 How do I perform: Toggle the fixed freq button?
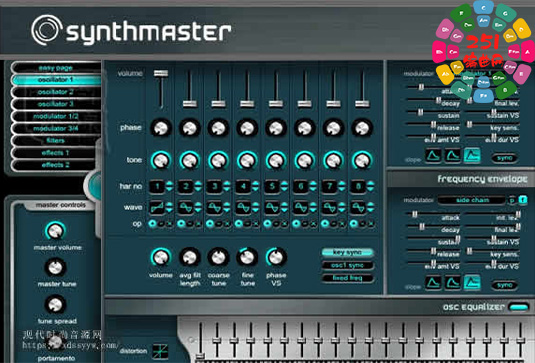click(x=347, y=278)
